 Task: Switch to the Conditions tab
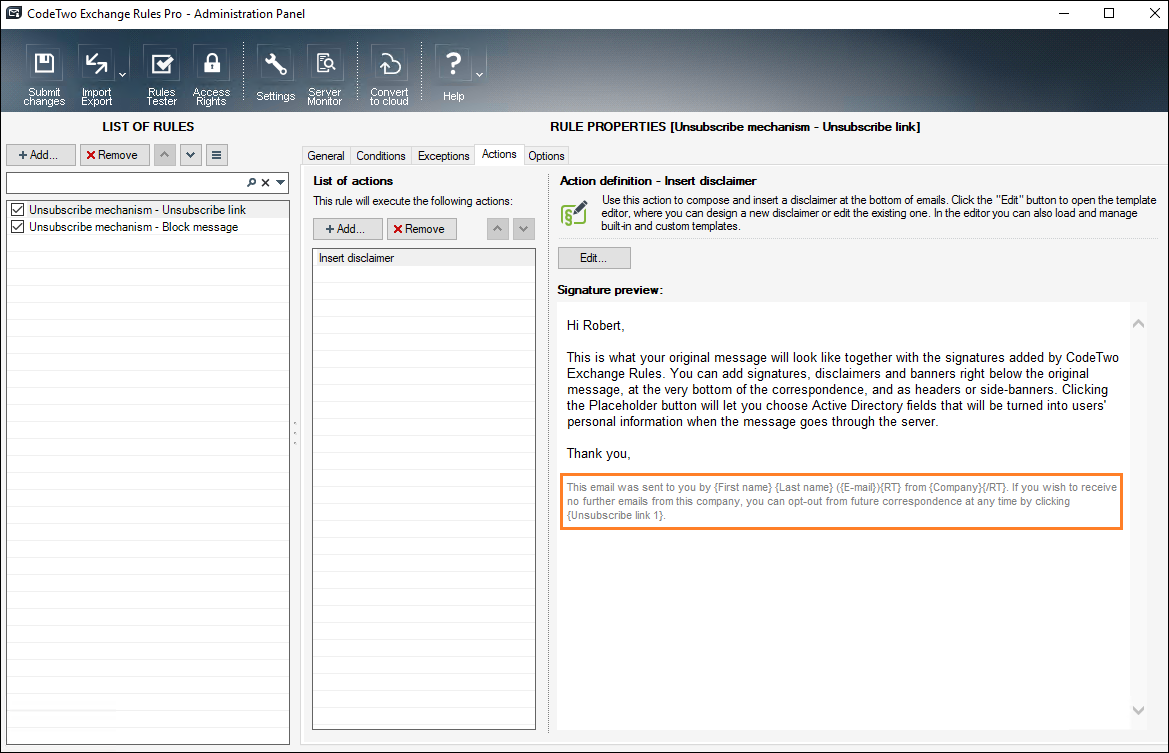[380, 156]
